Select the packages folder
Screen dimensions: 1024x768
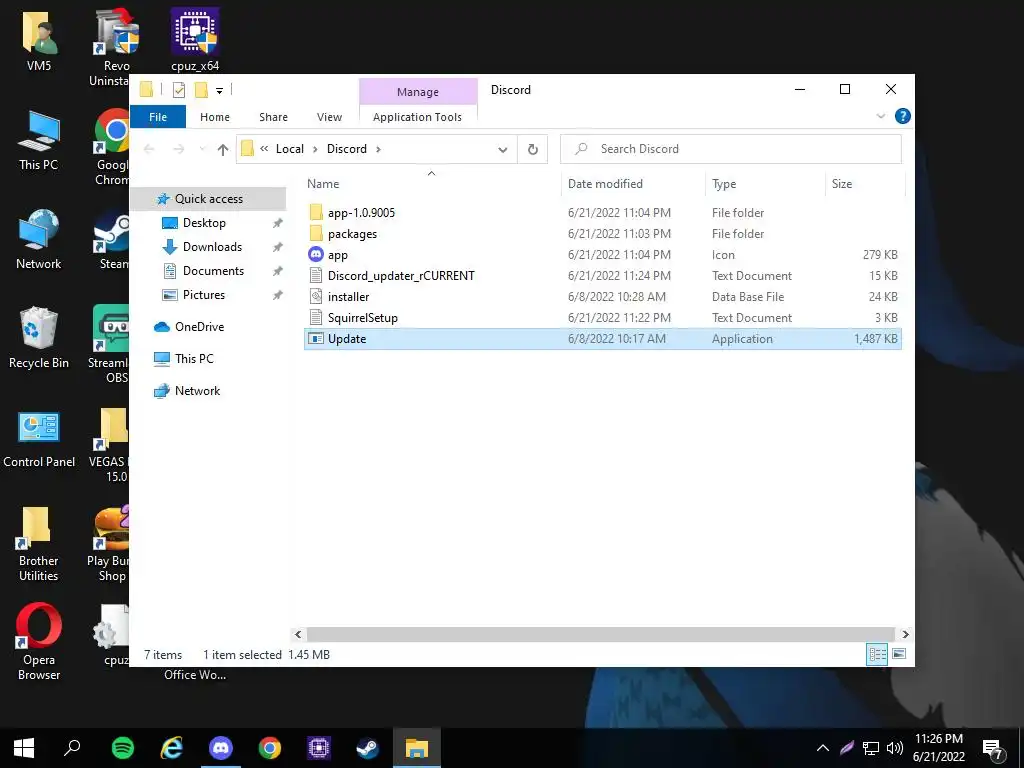pyautogui.click(x=352, y=234)
